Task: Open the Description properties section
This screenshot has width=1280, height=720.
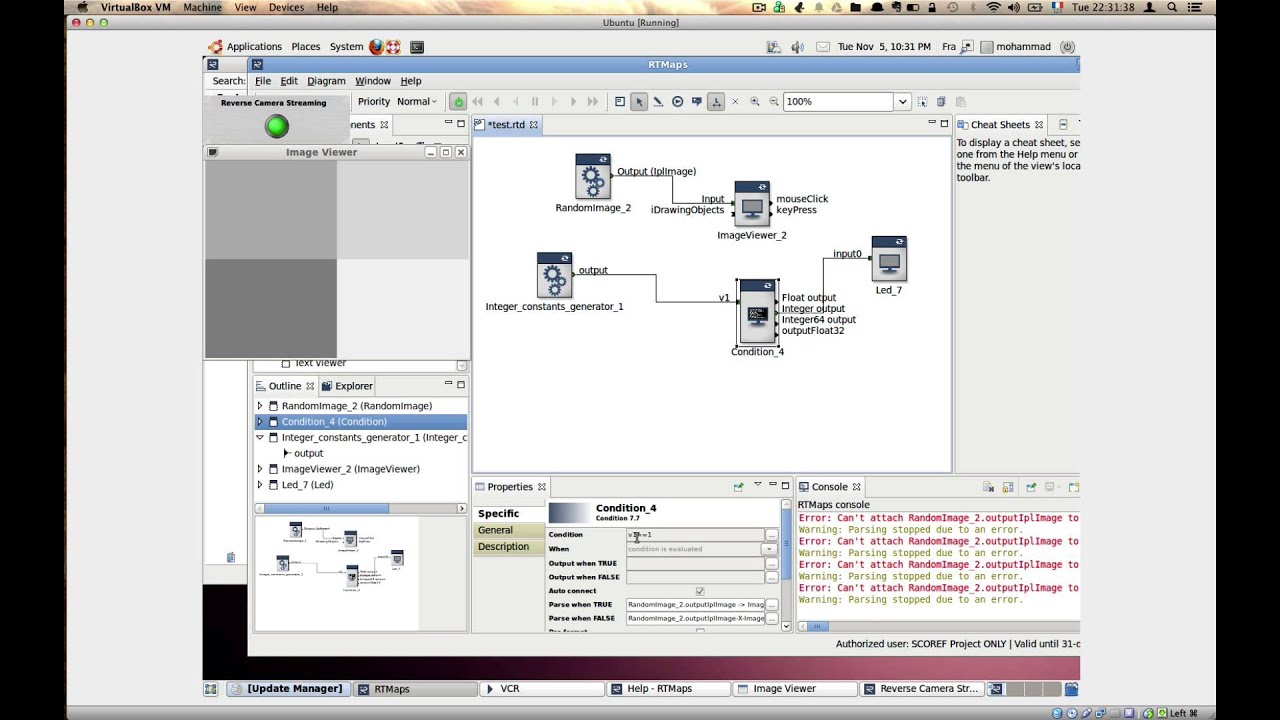Action: point(509,547)
